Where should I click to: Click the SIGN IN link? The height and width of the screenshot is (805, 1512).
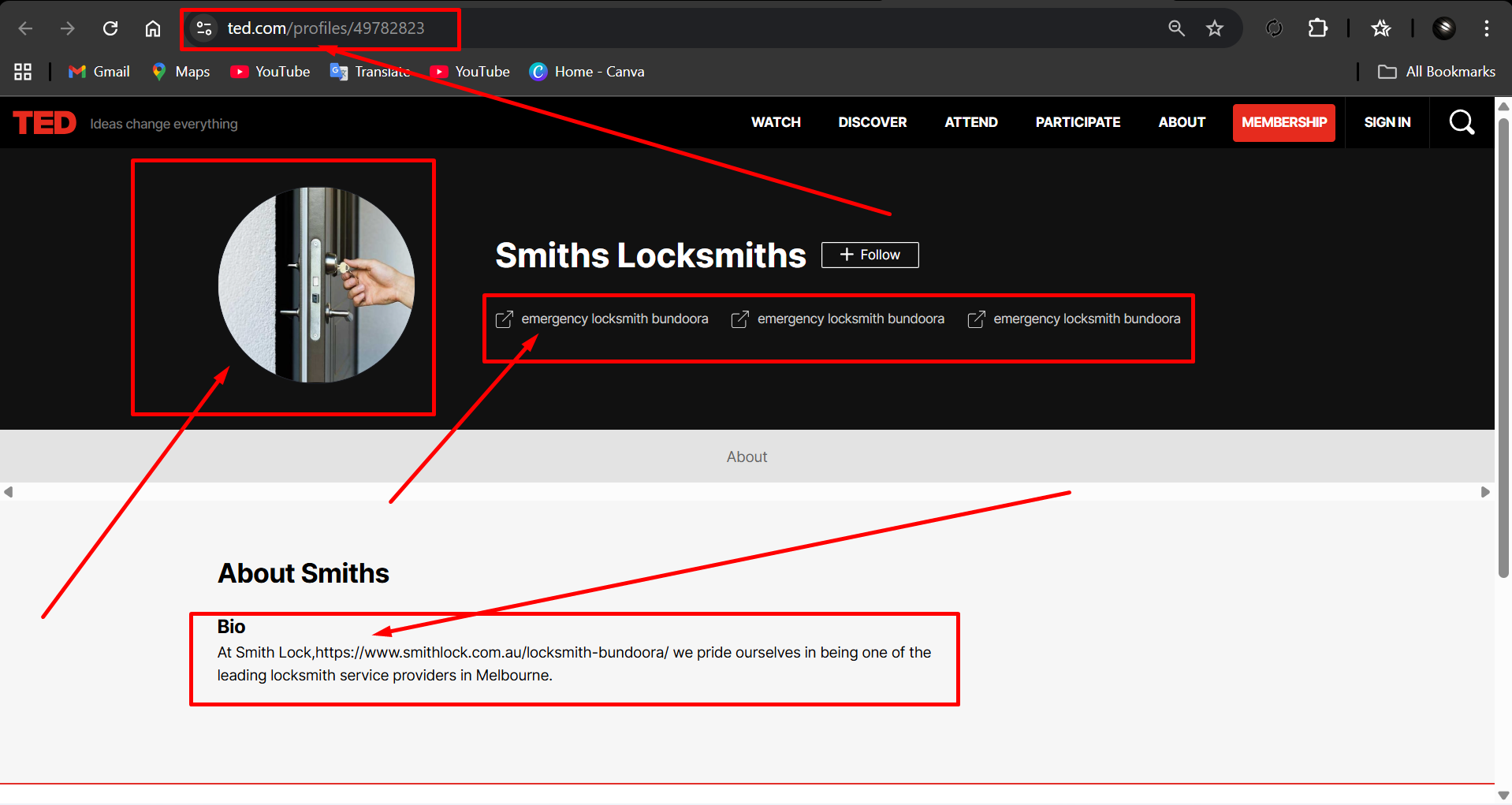tap(1387, 122)
